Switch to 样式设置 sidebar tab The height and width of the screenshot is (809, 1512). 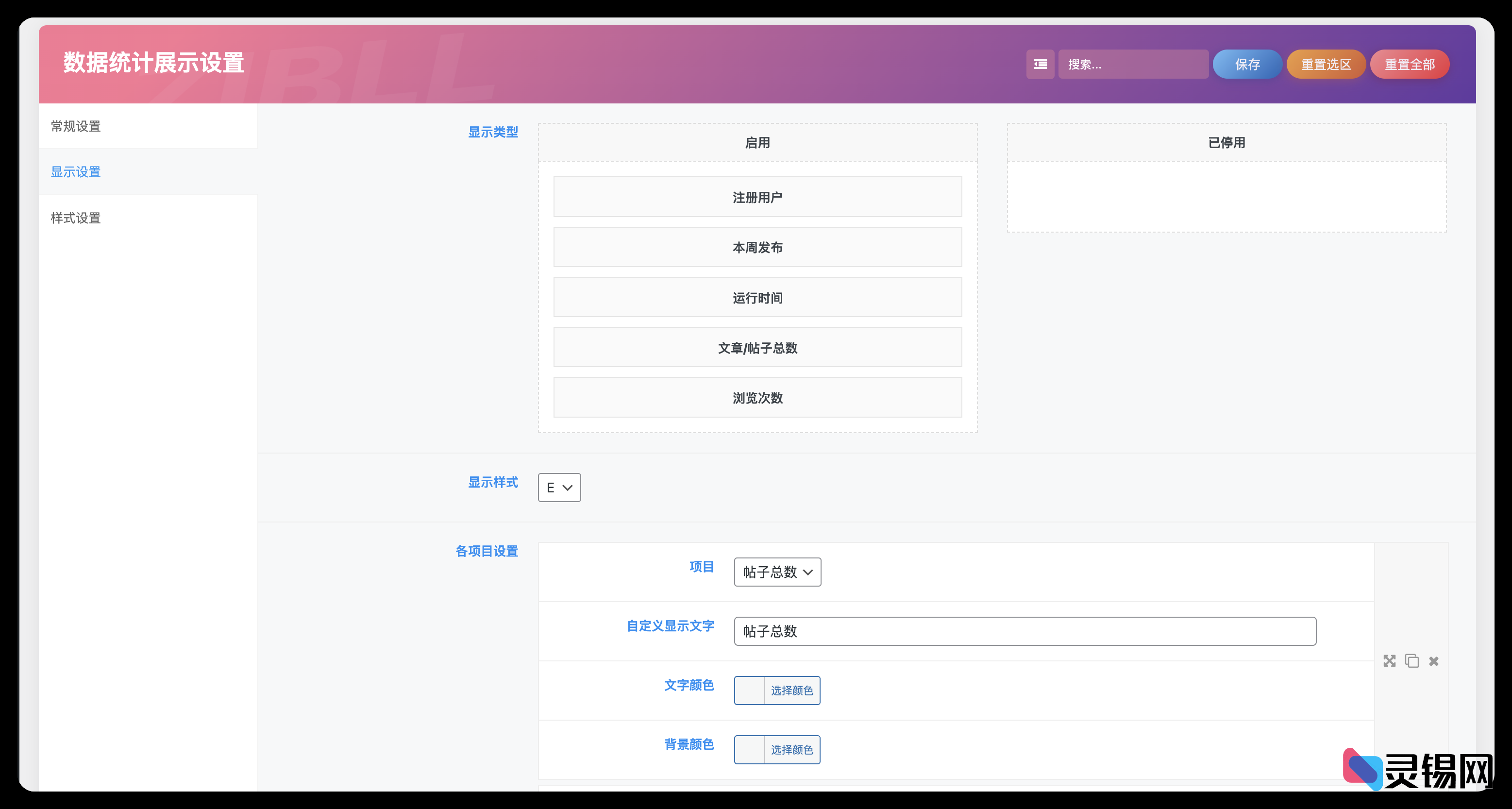click(76, 219)
